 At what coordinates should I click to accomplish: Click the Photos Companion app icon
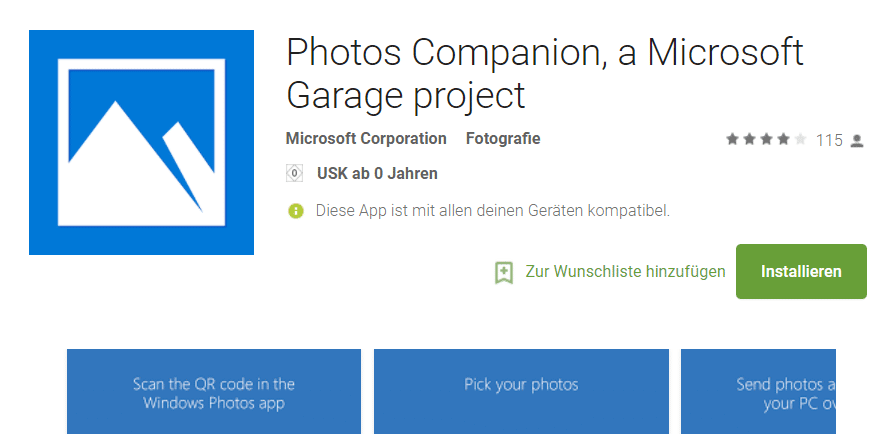(141, 143)
